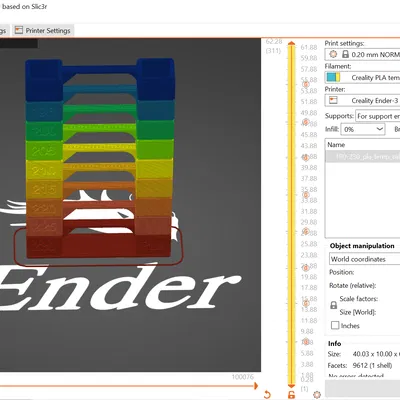Viewport: 400px width, 400px height.
Task: Click the 31.88 layer height label
Action: [309, 211]
